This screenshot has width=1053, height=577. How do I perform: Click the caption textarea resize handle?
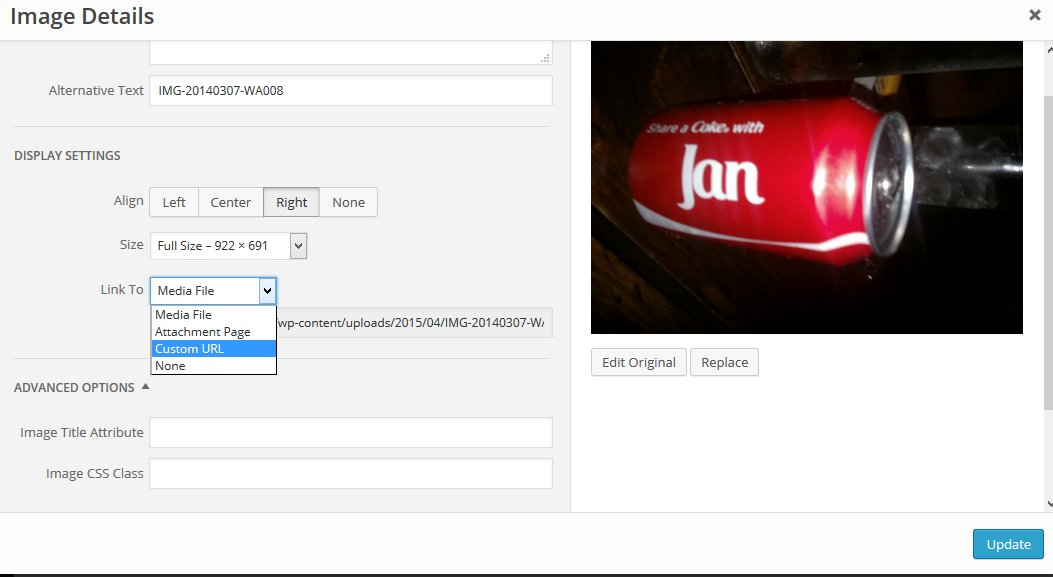tap(545, 58)
